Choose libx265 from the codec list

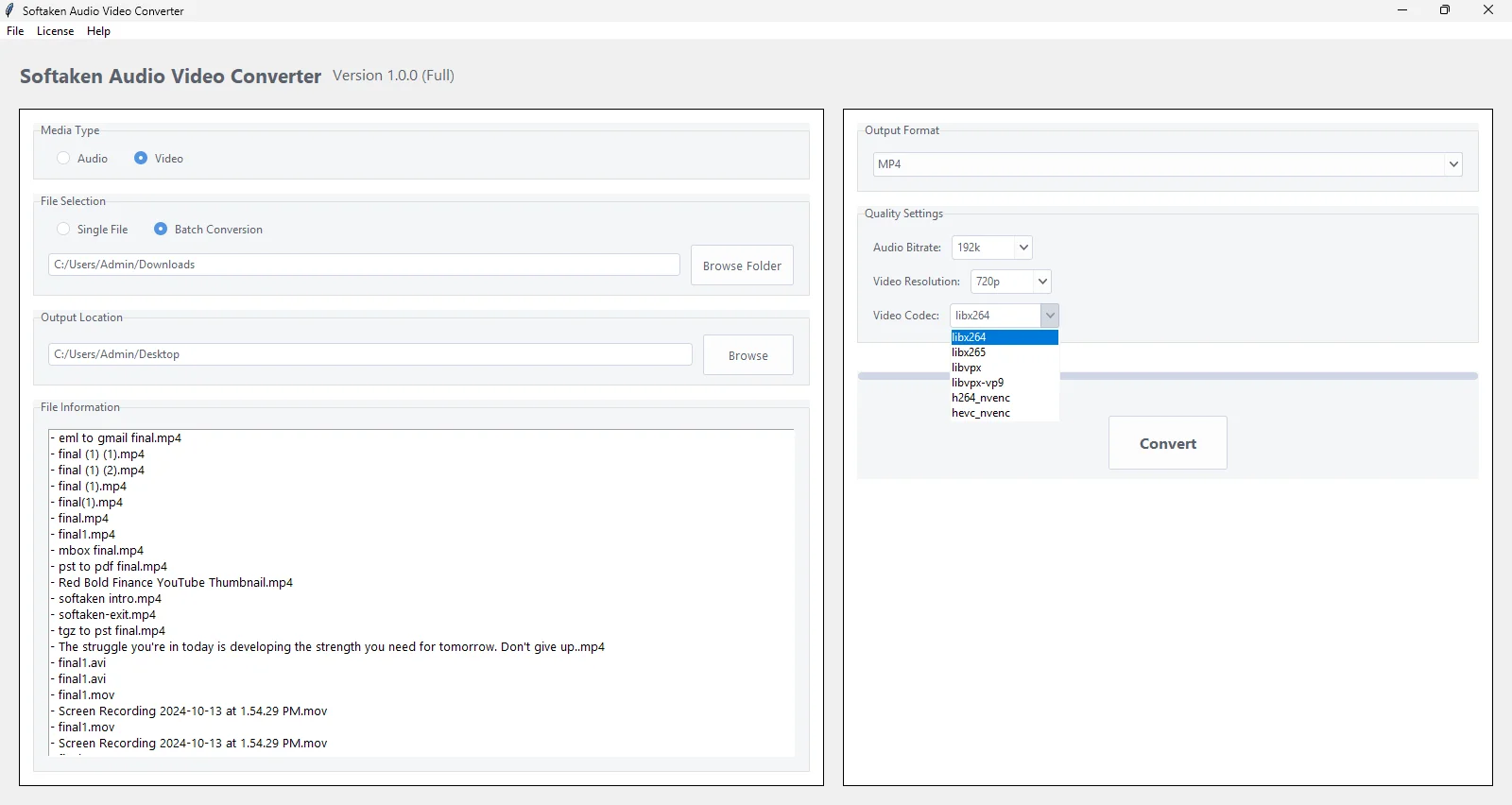coord(969,352)
